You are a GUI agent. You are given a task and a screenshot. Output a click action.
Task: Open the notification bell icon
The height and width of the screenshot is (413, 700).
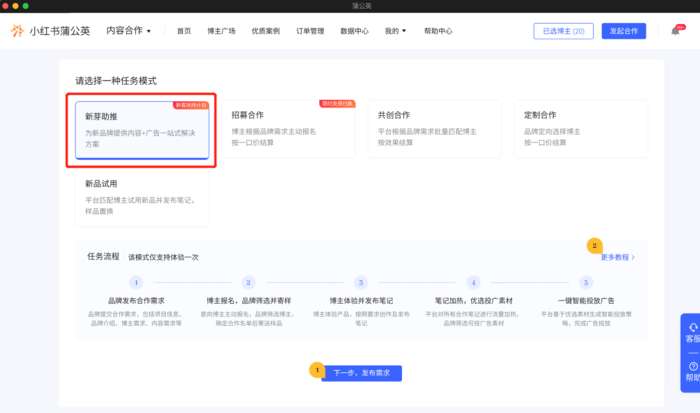pyautogui.click(x=675, y=31)
